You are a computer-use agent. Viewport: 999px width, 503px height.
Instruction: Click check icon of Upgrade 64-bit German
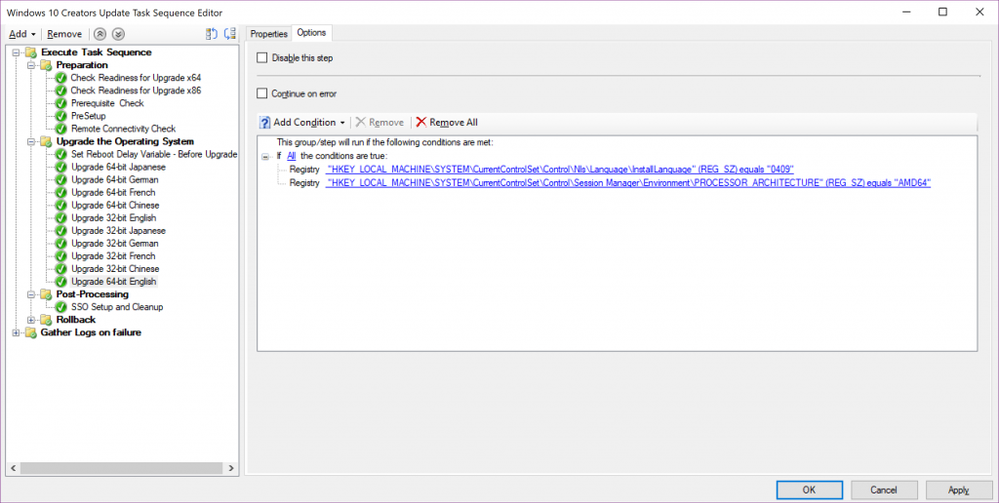point(61,180)
